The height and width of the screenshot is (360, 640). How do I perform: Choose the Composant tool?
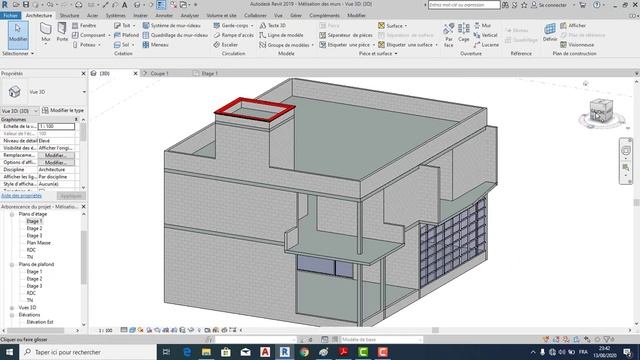tap(89, 35)
